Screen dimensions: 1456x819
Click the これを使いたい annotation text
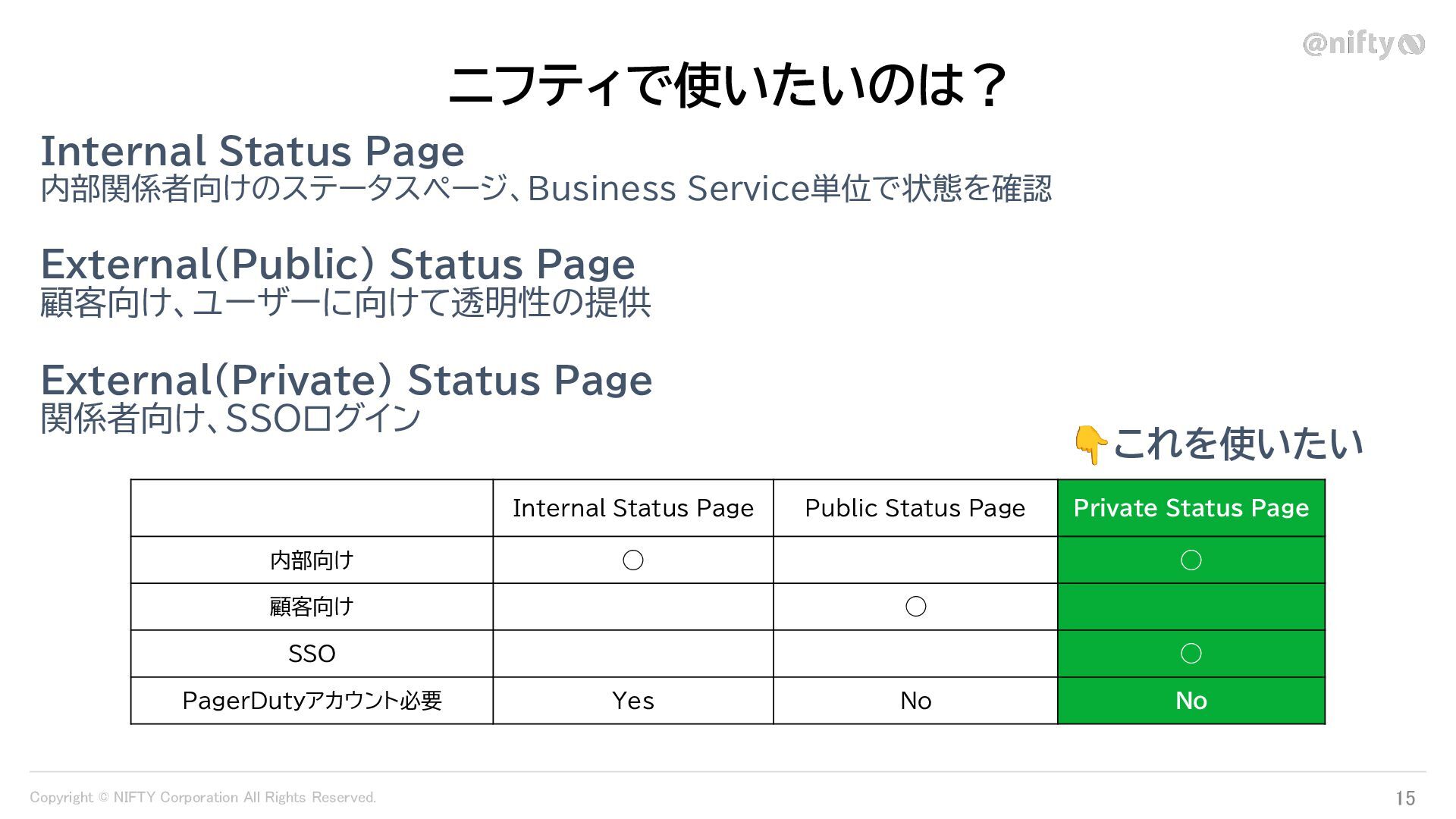pos(1238,444)
